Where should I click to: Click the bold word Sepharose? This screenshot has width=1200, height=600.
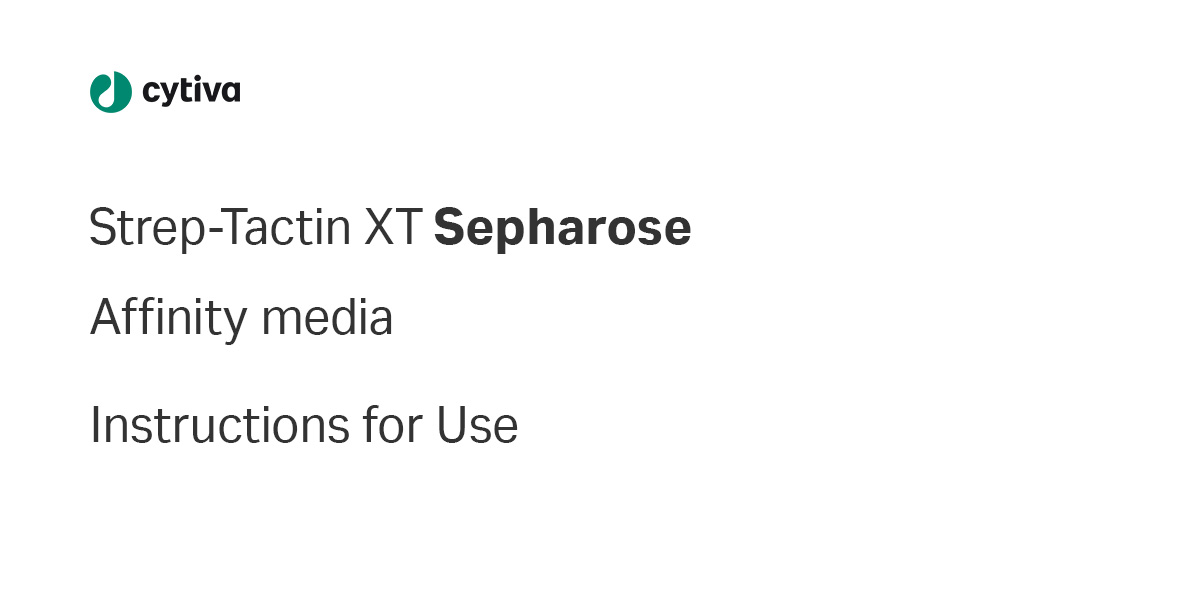[562, 230]
